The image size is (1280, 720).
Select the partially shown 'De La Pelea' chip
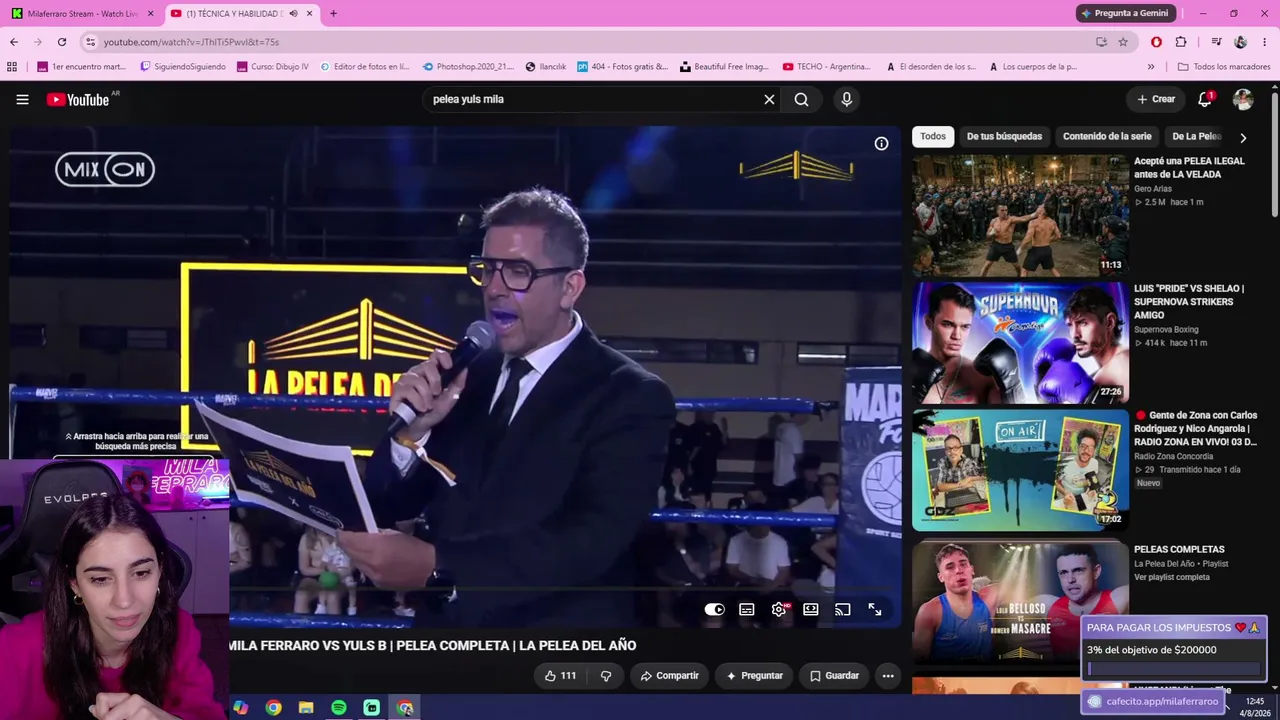(1196, 136)
